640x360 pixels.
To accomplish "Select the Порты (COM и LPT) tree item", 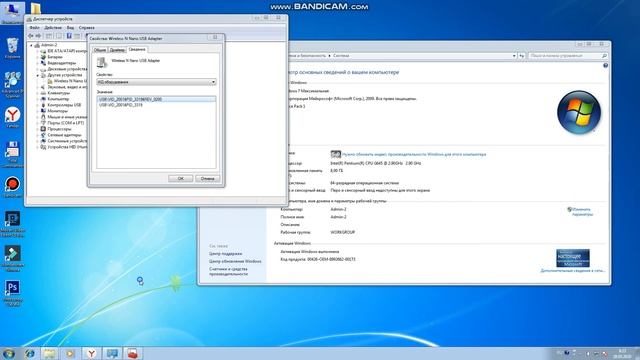I will tap(65, 123).
